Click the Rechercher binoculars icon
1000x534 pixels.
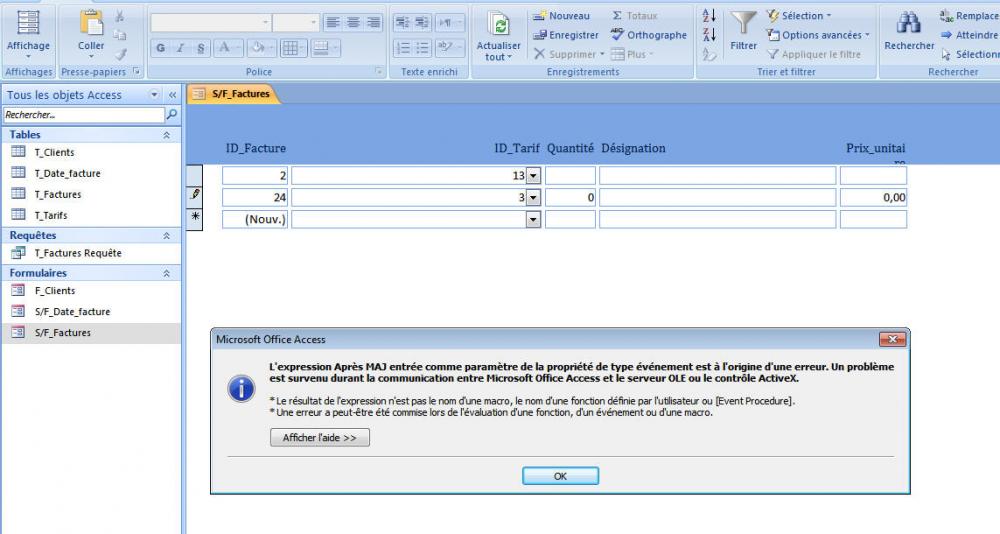(x=909, y=23)
